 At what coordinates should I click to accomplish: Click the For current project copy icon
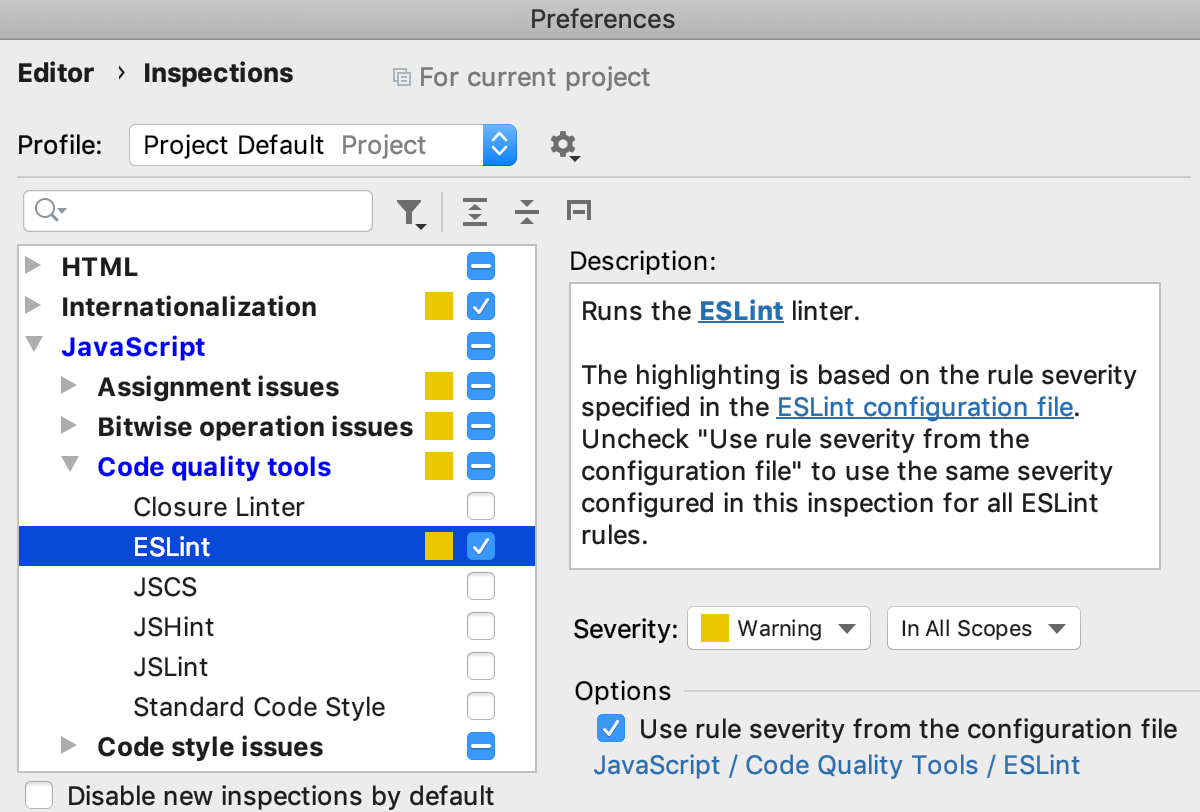[402, 76]
